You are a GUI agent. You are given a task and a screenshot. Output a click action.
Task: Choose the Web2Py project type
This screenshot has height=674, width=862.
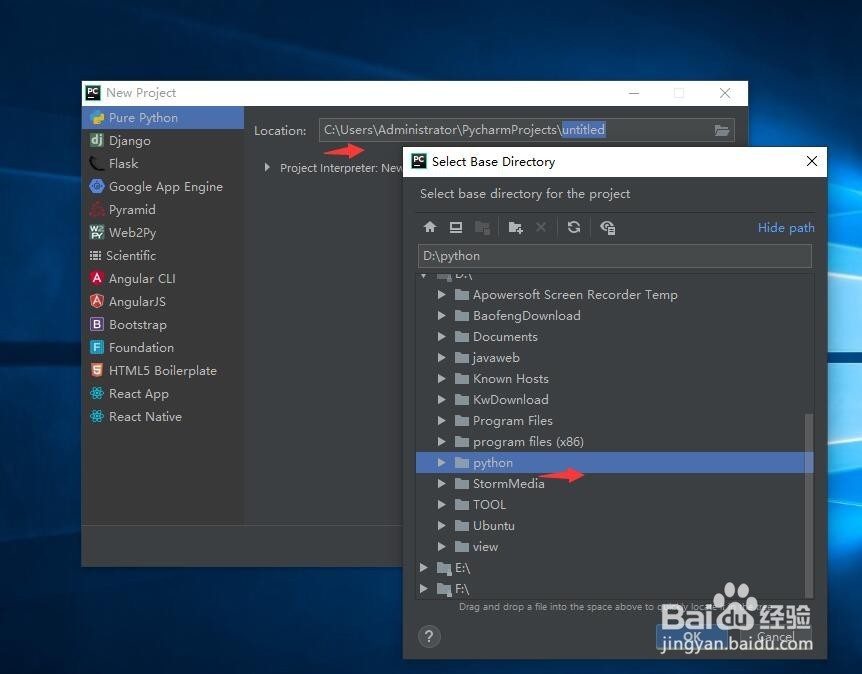click(162, 233)
